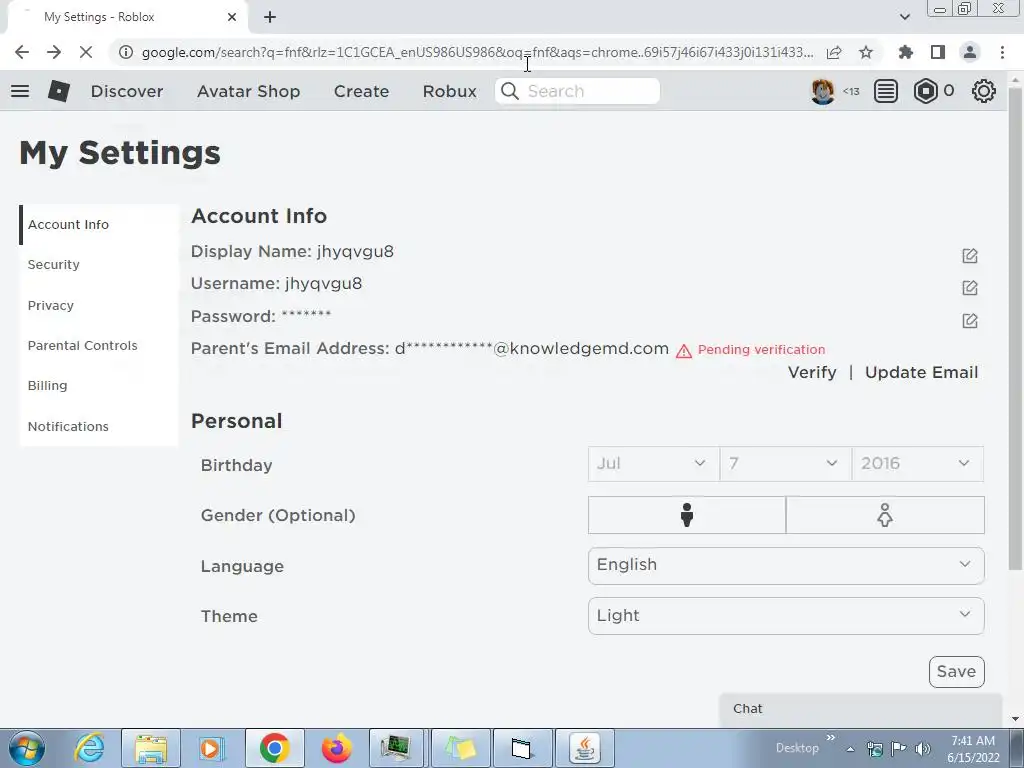
Task: Open the avatar profile icon in the header
Action: [x=822, y=91]
